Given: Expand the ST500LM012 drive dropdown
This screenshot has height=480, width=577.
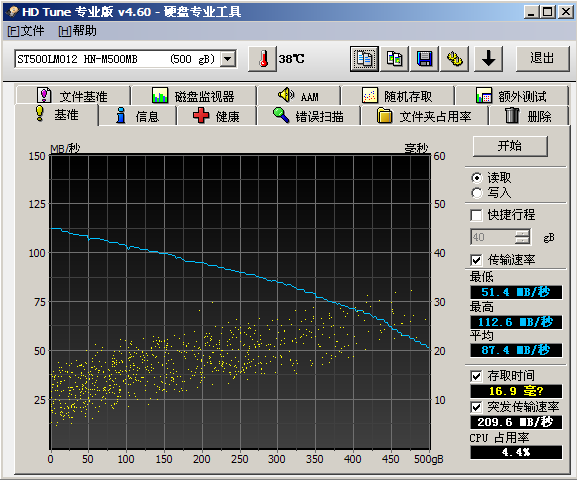Looking at the screenshot, I should point(228,59).
